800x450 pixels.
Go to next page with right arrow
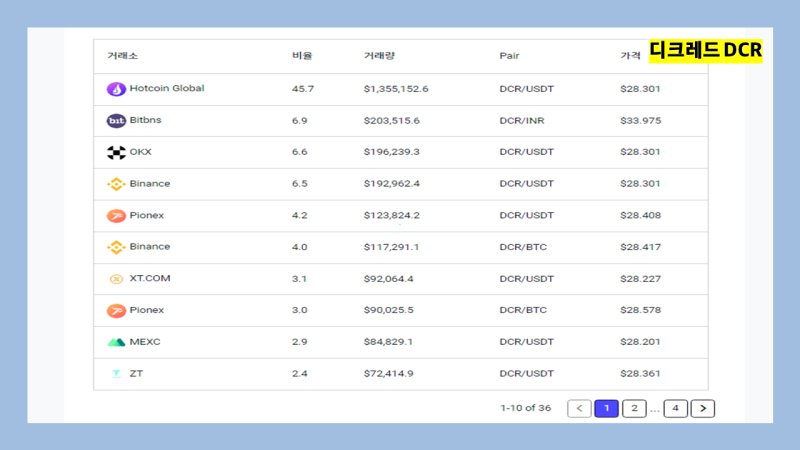click(x=703, y=408)
